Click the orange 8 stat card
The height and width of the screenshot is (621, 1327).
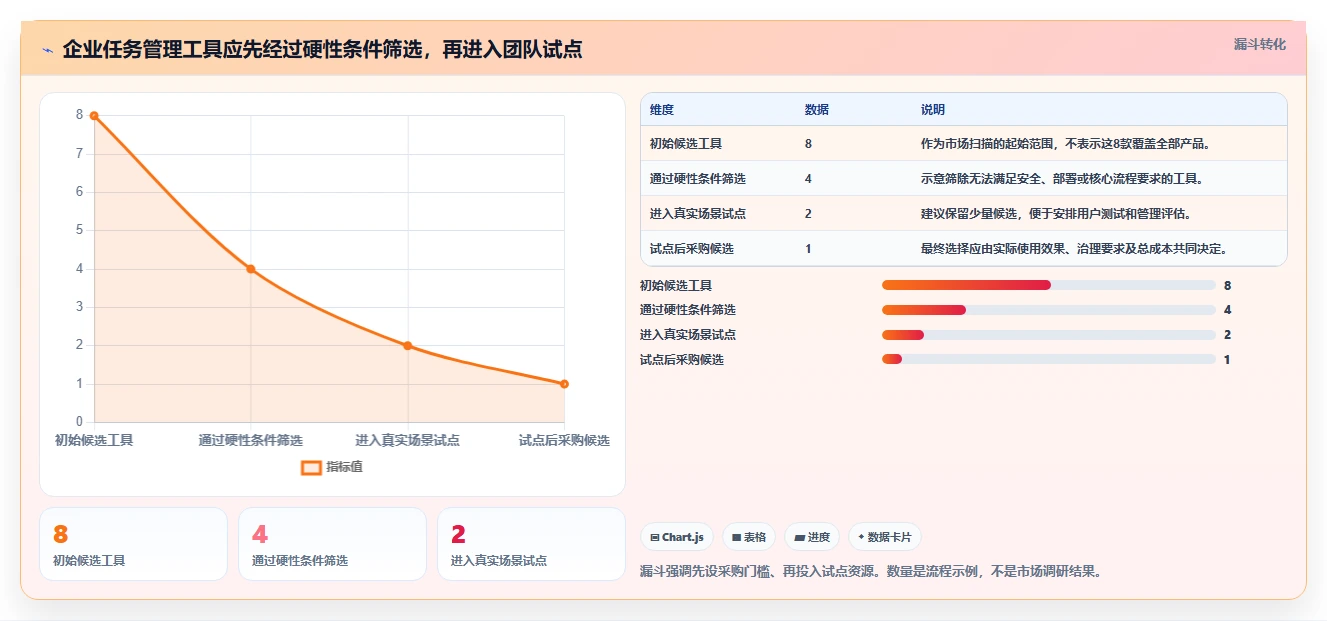(133, 544)
